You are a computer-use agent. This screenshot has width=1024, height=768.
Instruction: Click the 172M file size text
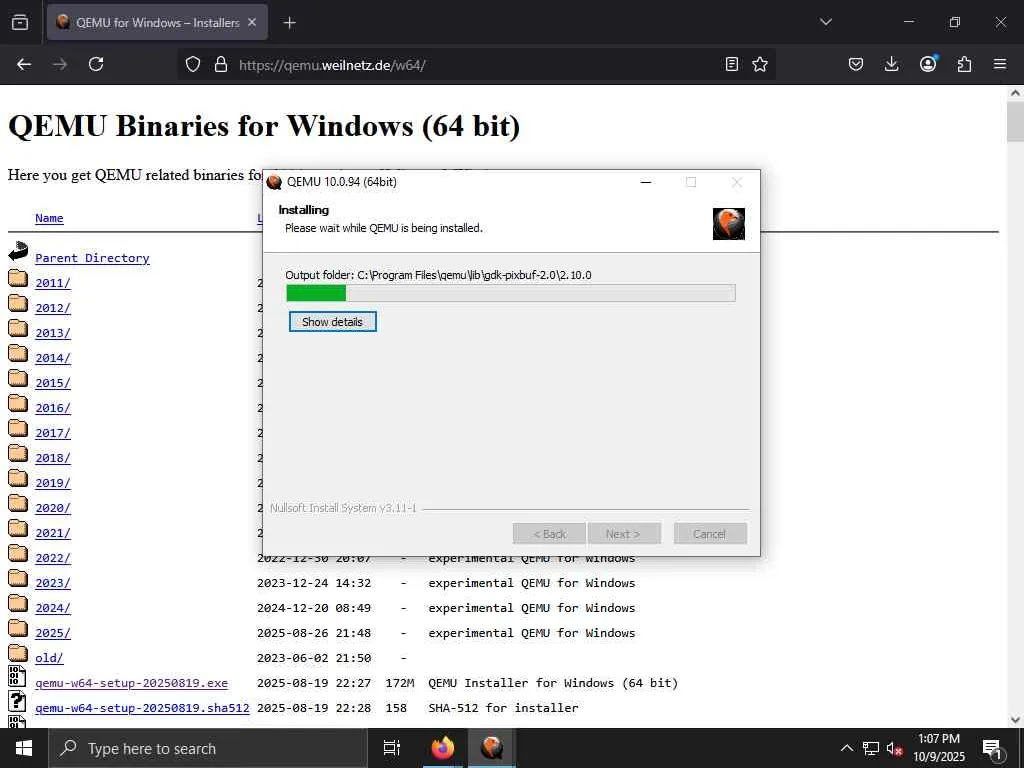click(x=400, y=683)
